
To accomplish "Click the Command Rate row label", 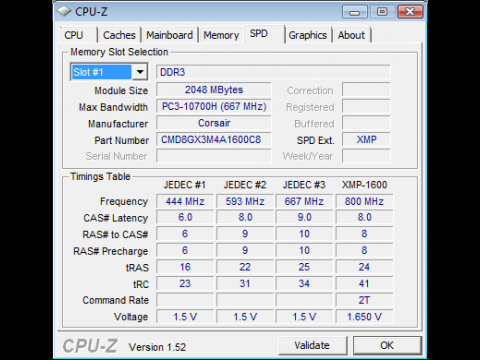I will tap(116, 300).
